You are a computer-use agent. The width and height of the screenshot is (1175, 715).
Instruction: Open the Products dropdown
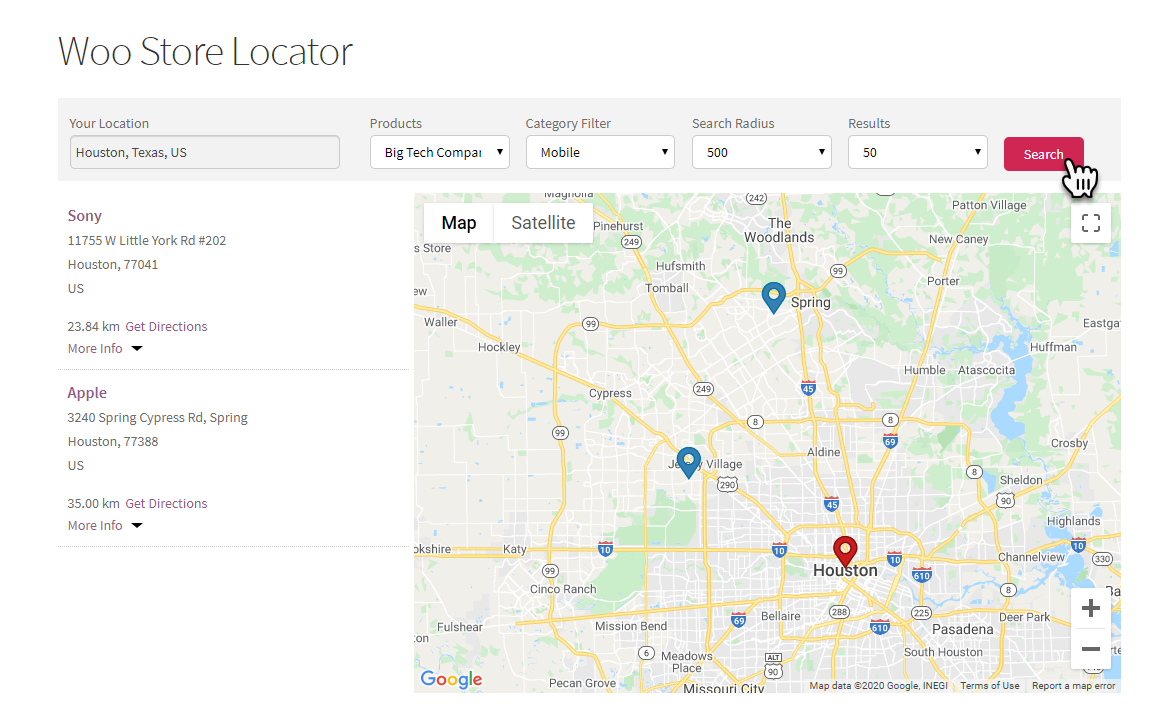tap(439, 152)
